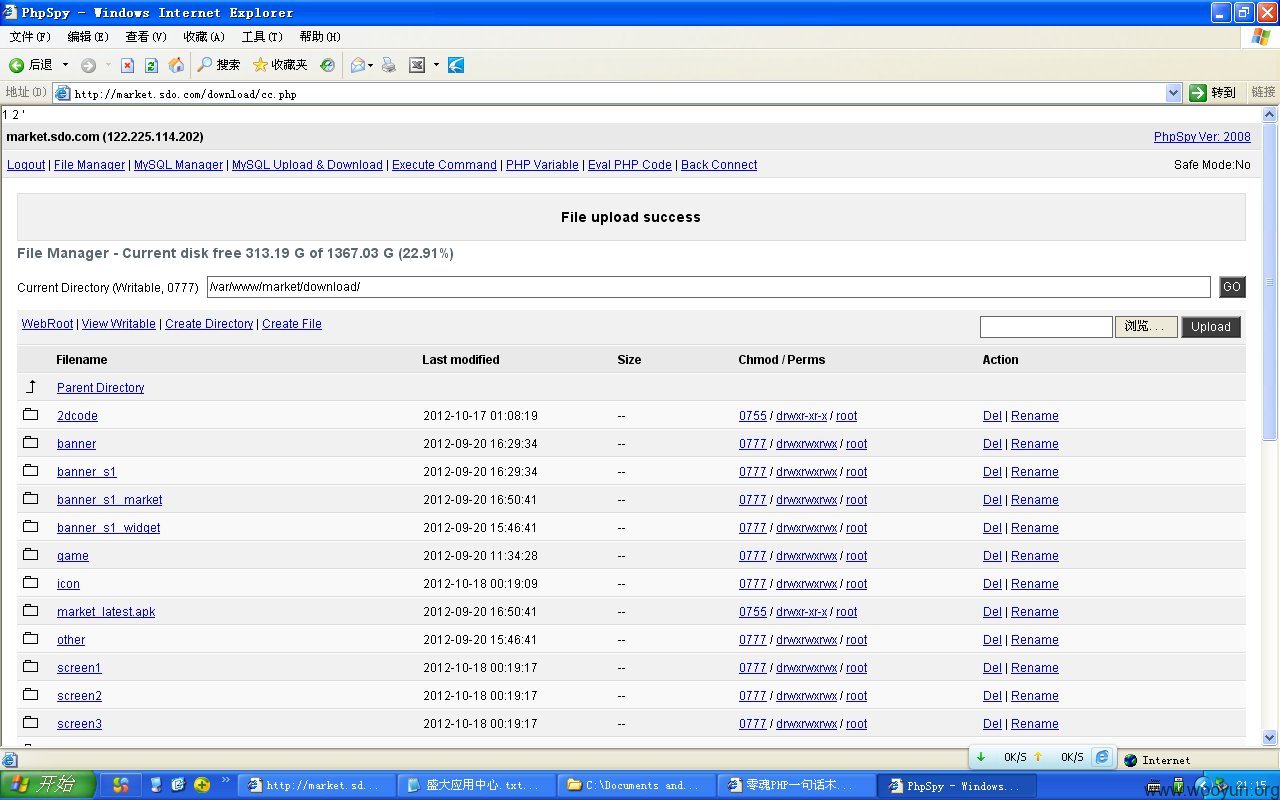
Task: Click the upload speed orange arrow icon
Action: coord(1038,758)
